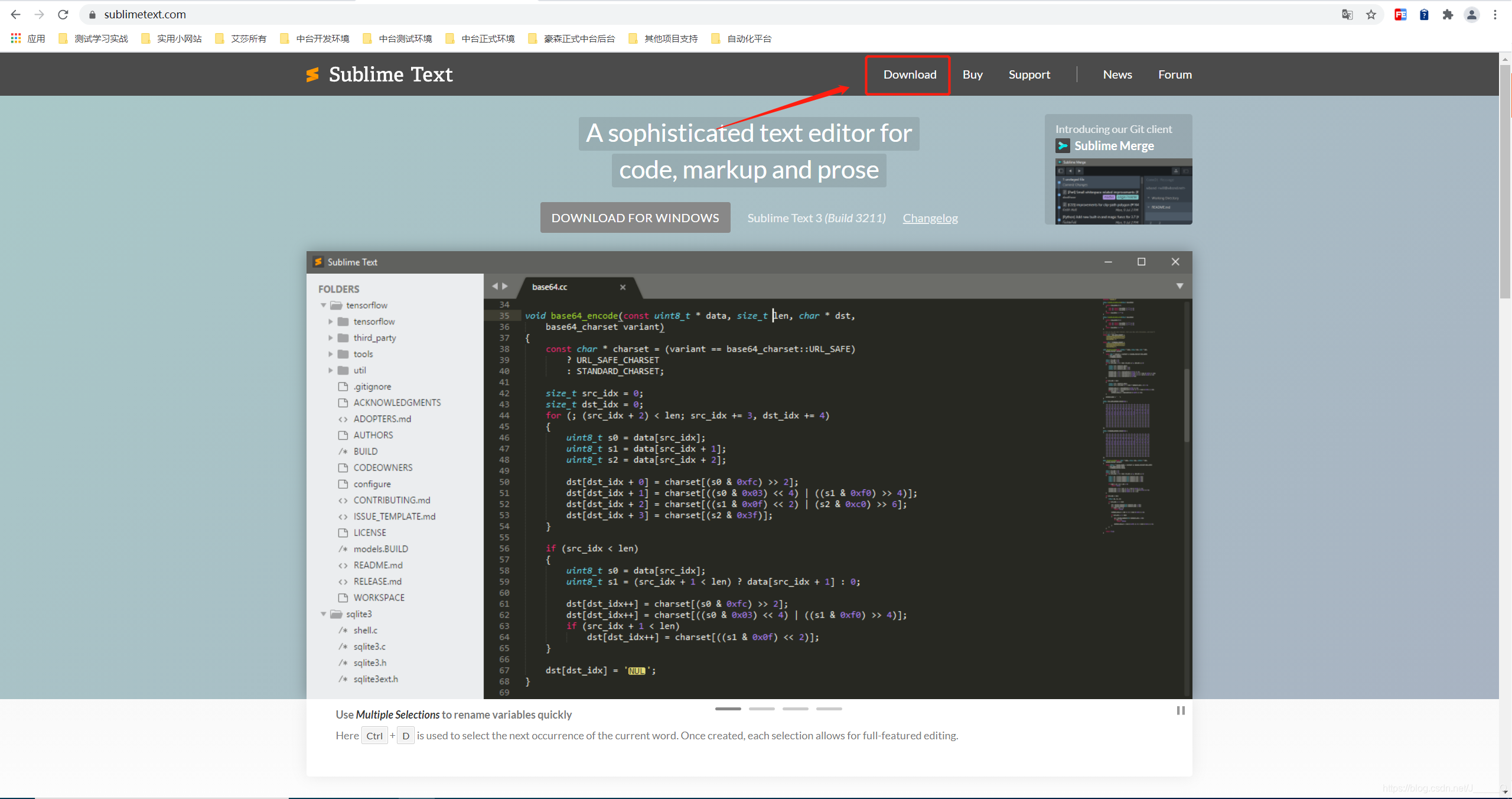Pause the slideshow with the pause icon

click(x=1180, y=710)
